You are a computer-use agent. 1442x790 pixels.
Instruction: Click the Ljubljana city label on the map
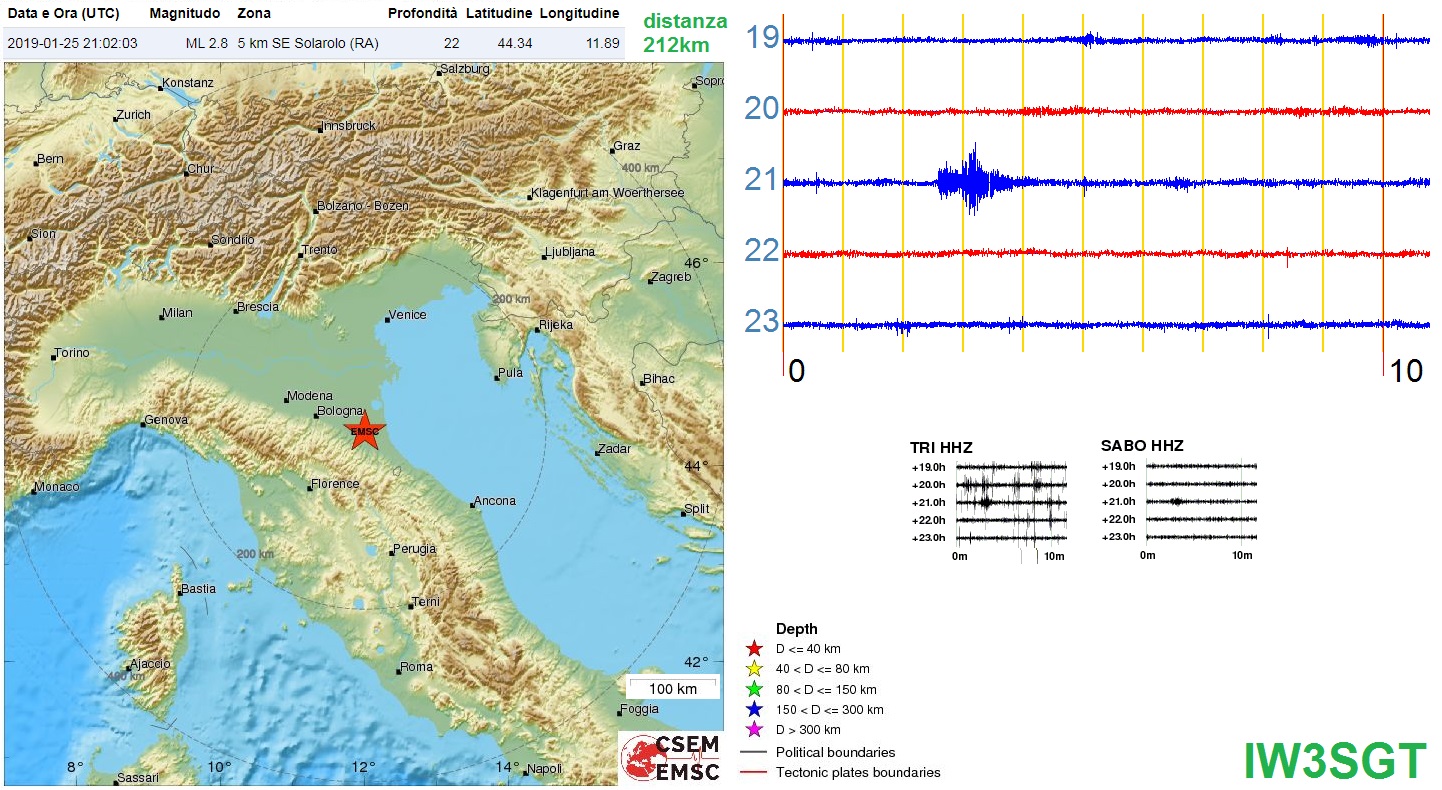pos(570,252)
